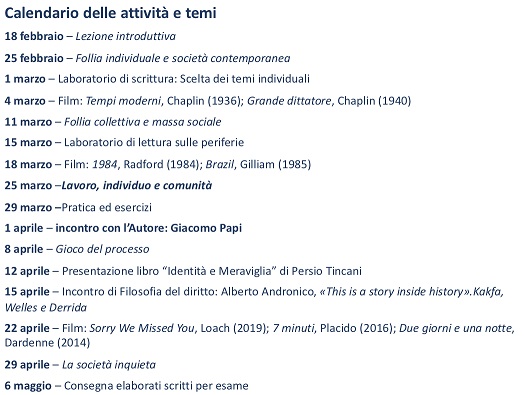Click the film title Brazil, Gilliam (1985)
Image resolution: width=525 pixels, height=395 pixels.
pyautogui.click(x=258, y=164)
